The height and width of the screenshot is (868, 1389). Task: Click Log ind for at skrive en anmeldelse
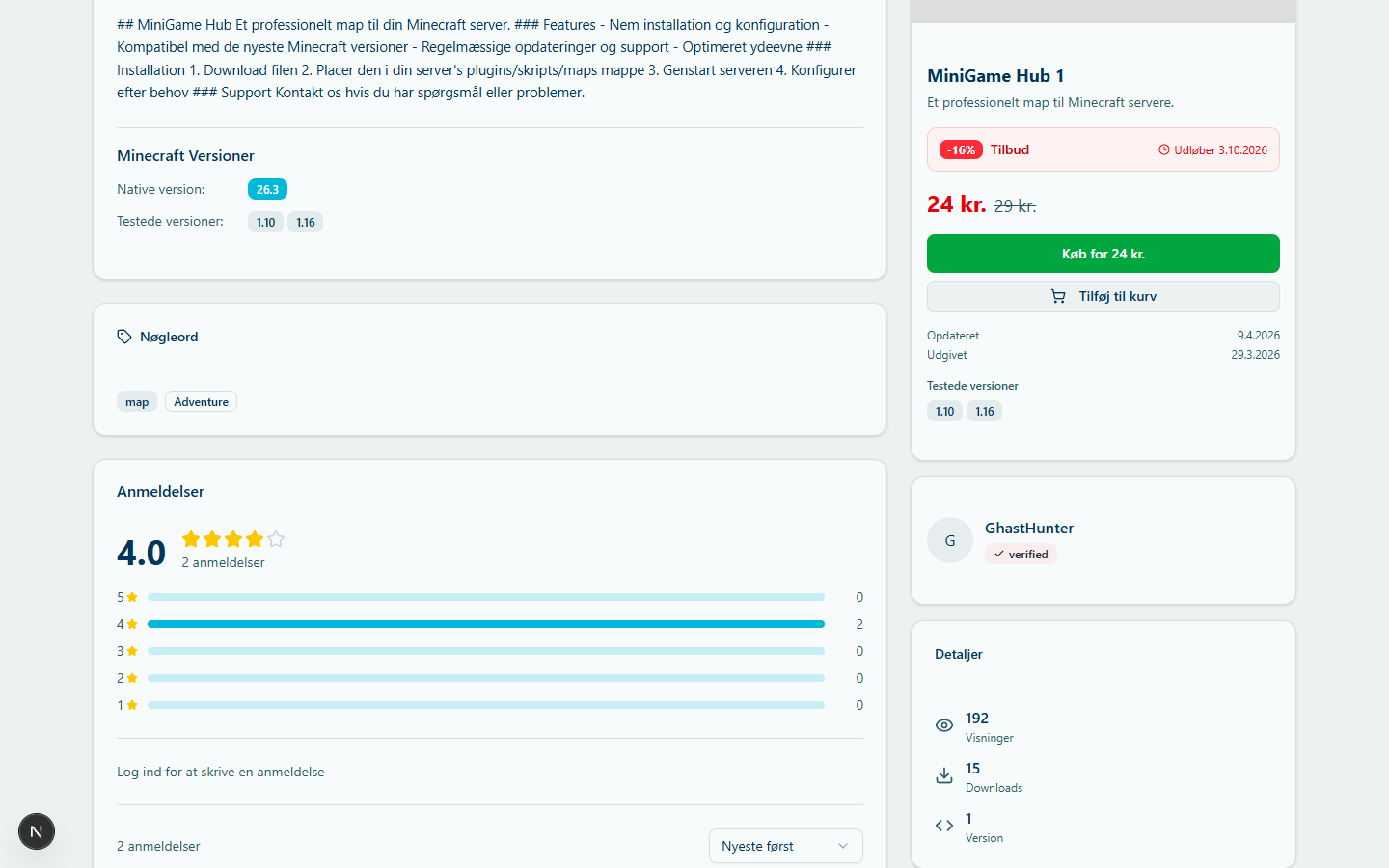coord(221,772)
